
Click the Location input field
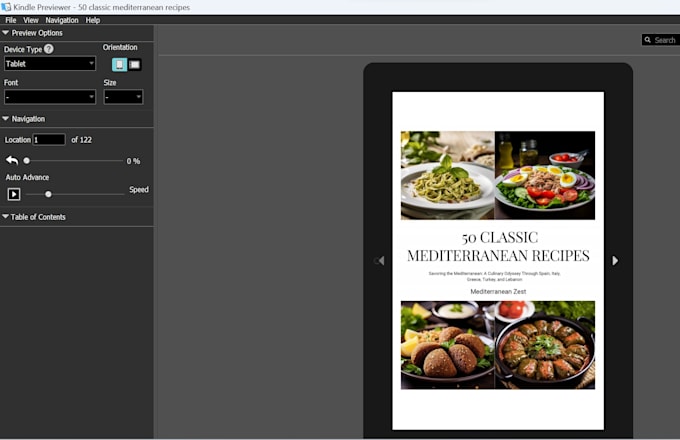[x=49, y=140]
